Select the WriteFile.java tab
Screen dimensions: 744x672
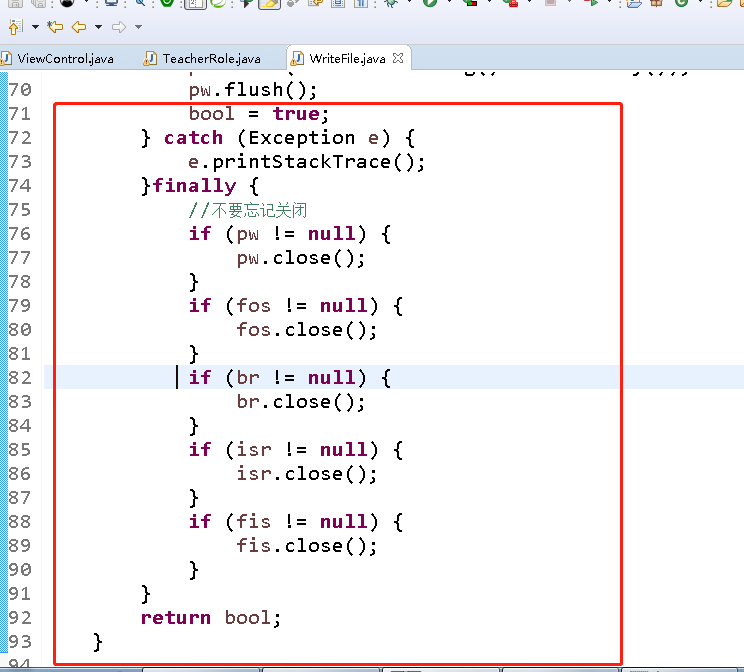coord(347,58)
